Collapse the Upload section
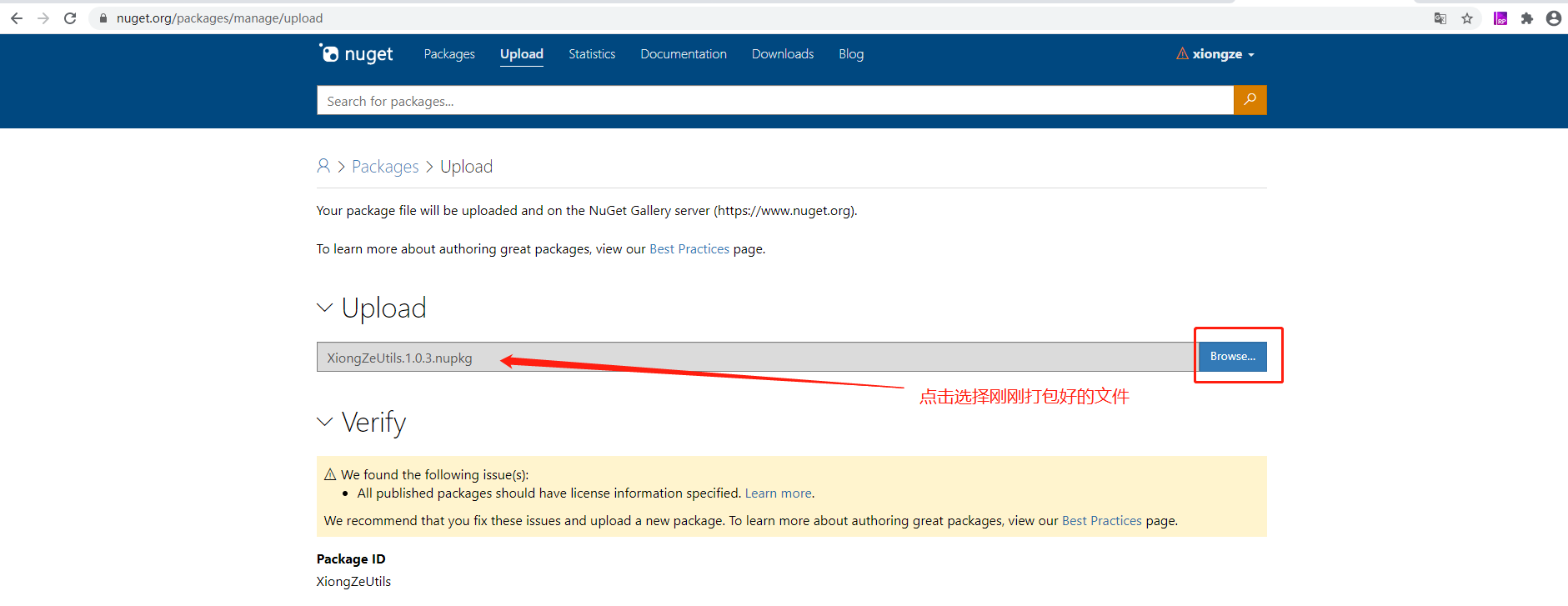 pyautogui.click(x=325, y=308)
